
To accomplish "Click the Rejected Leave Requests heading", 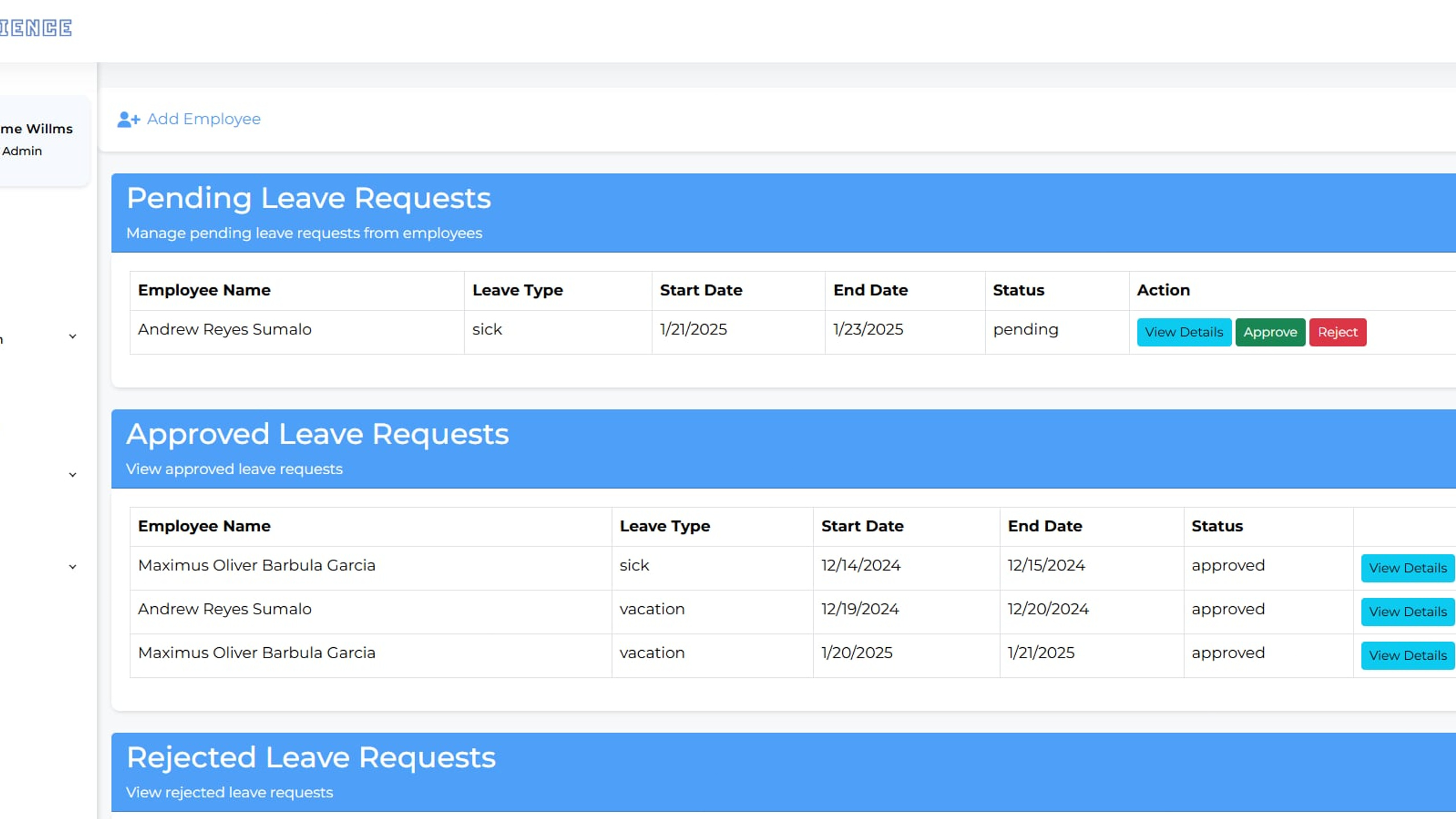I will point(311,758).
